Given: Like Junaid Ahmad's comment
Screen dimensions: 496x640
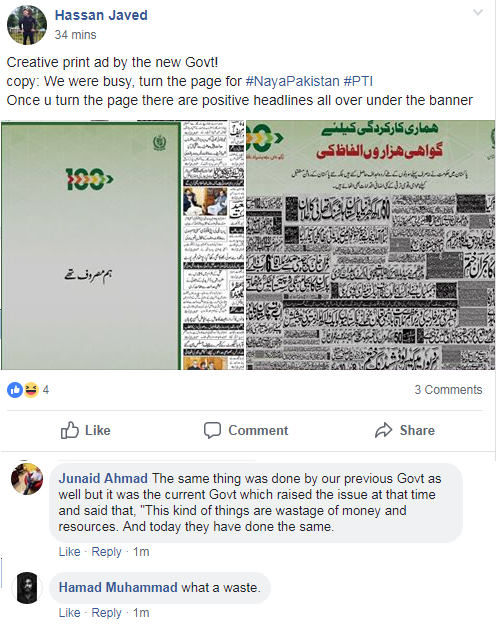Looking at the screenshot, I should 69,552.
